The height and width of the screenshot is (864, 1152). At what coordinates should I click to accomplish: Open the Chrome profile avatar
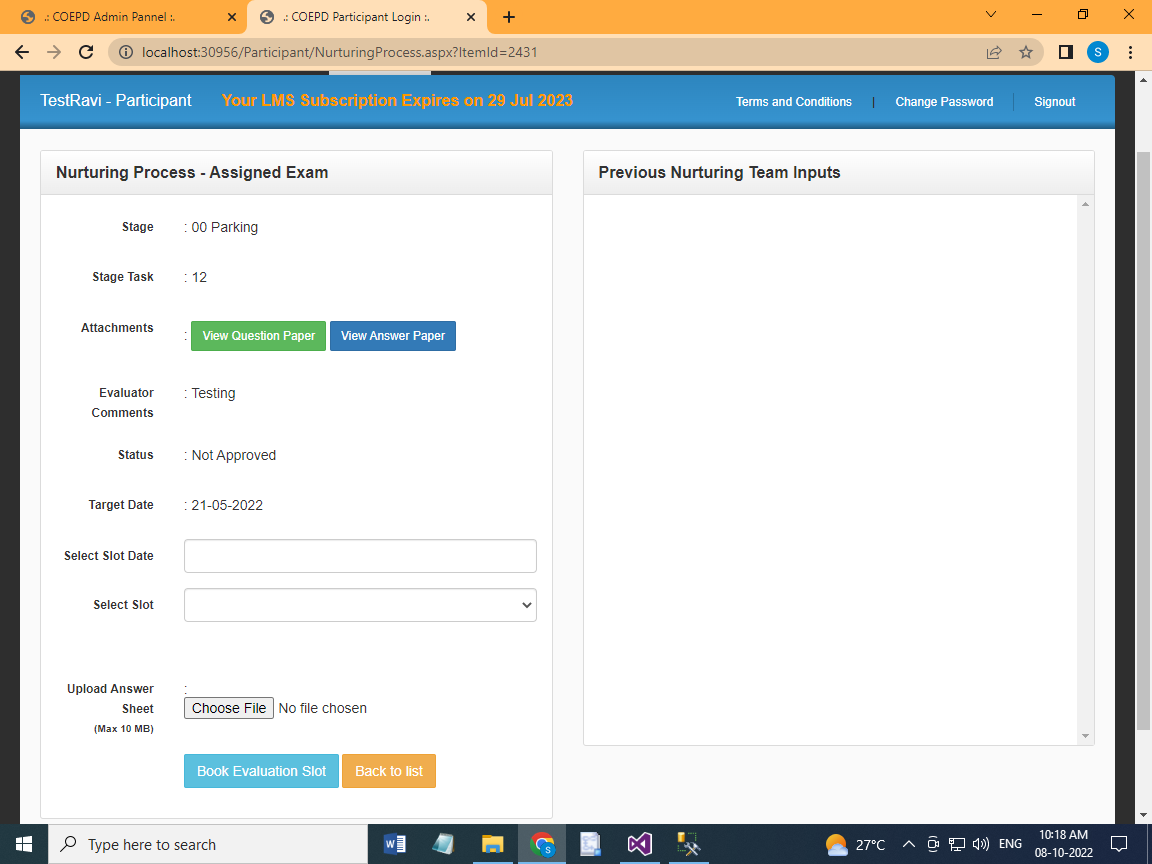1098,52
